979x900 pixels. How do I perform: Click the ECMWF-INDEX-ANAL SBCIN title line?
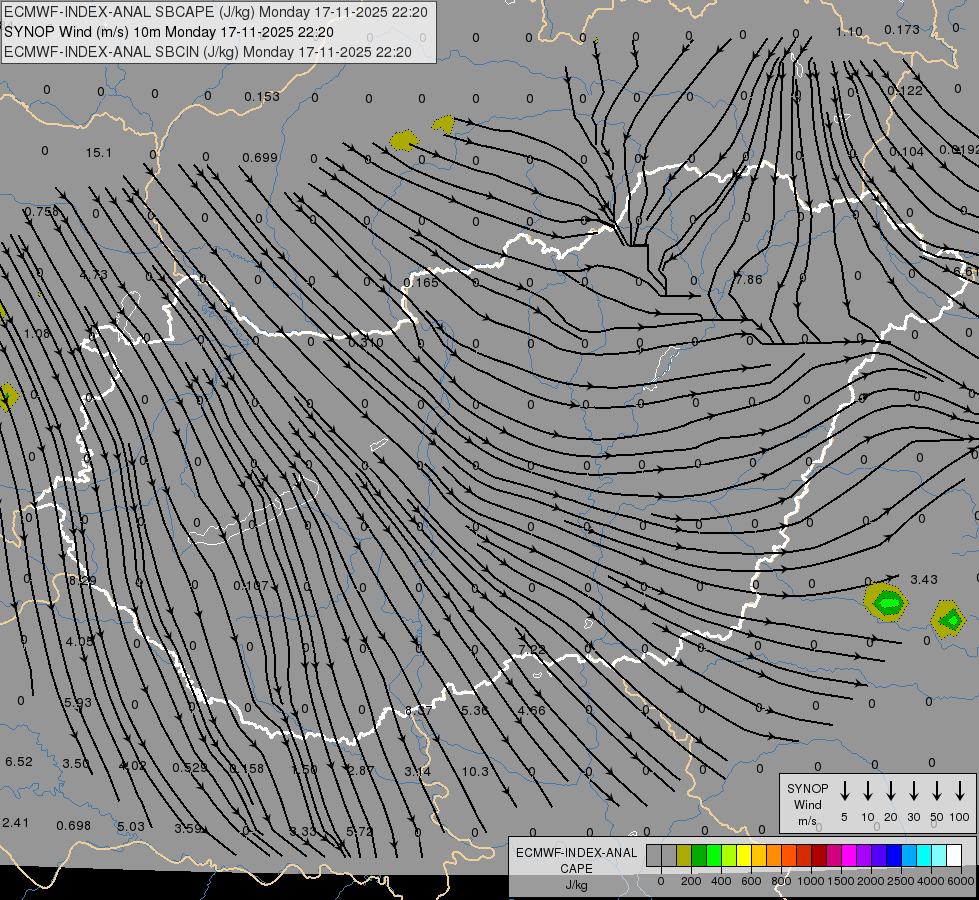coord(208,52)
